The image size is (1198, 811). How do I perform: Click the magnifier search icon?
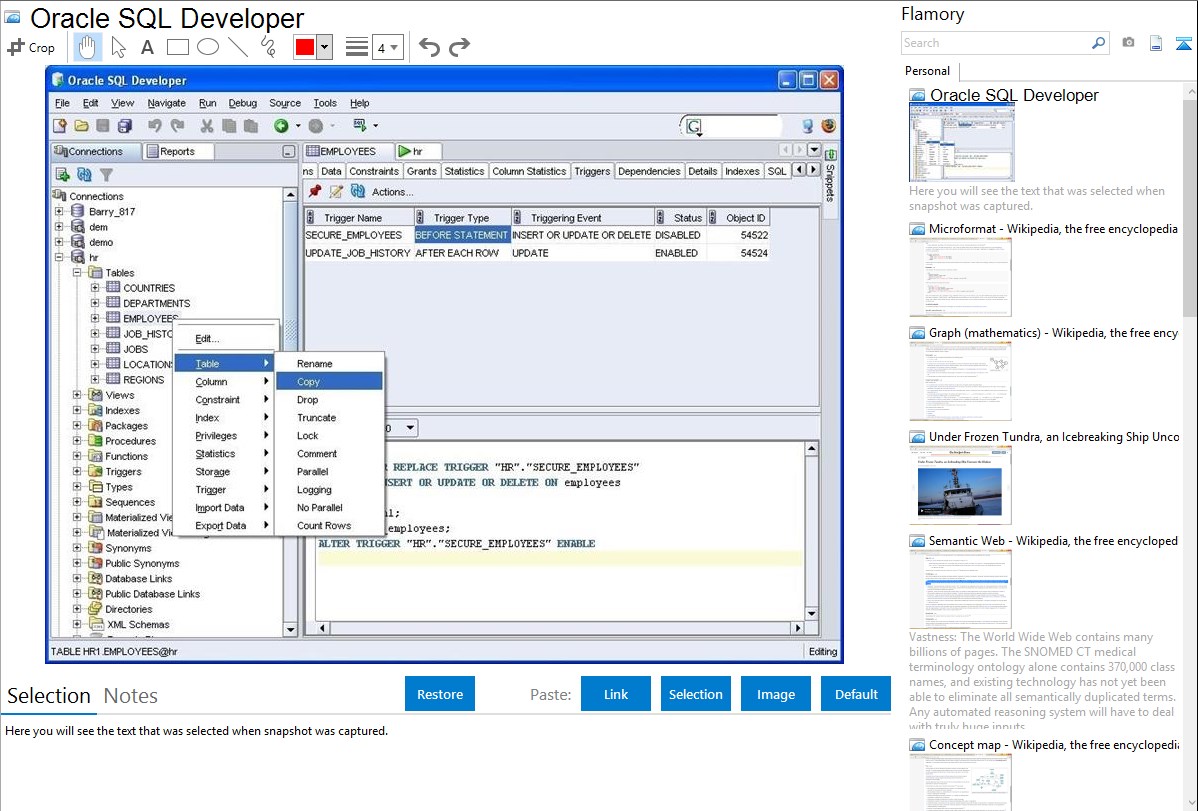click(x=1099, y=43)
